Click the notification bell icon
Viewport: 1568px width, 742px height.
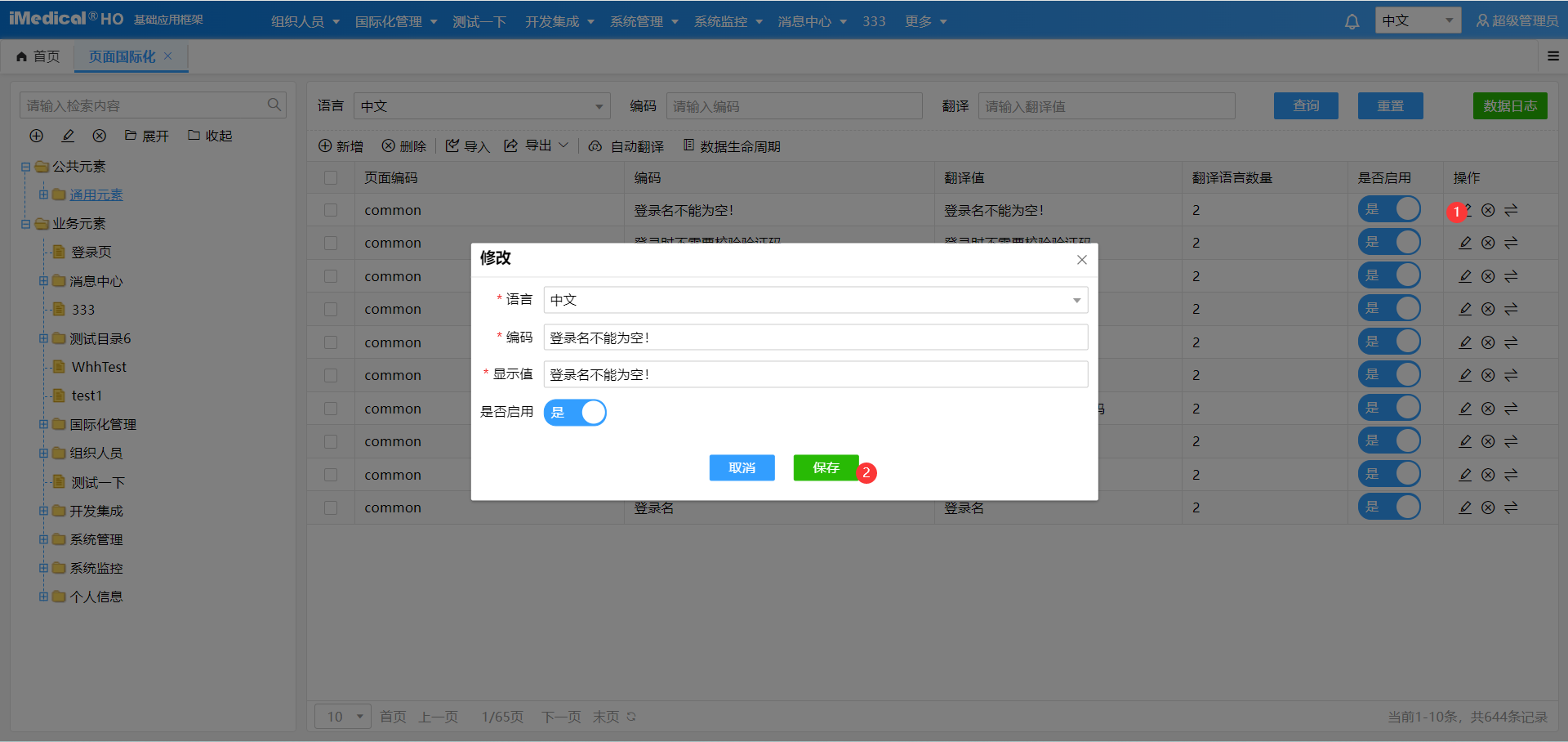1352,21
